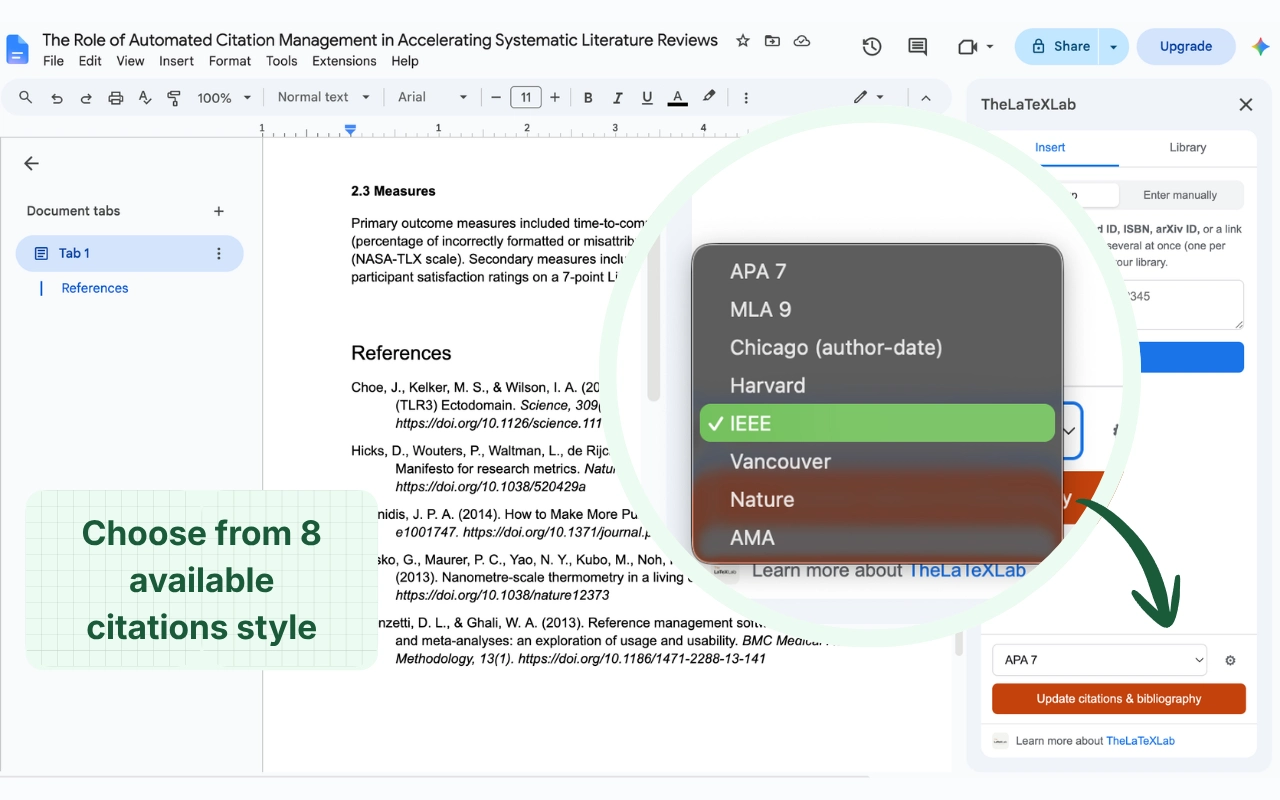Print the document
The width and height of the screenshot is (1280, 800).
click(x=116, y=97)
